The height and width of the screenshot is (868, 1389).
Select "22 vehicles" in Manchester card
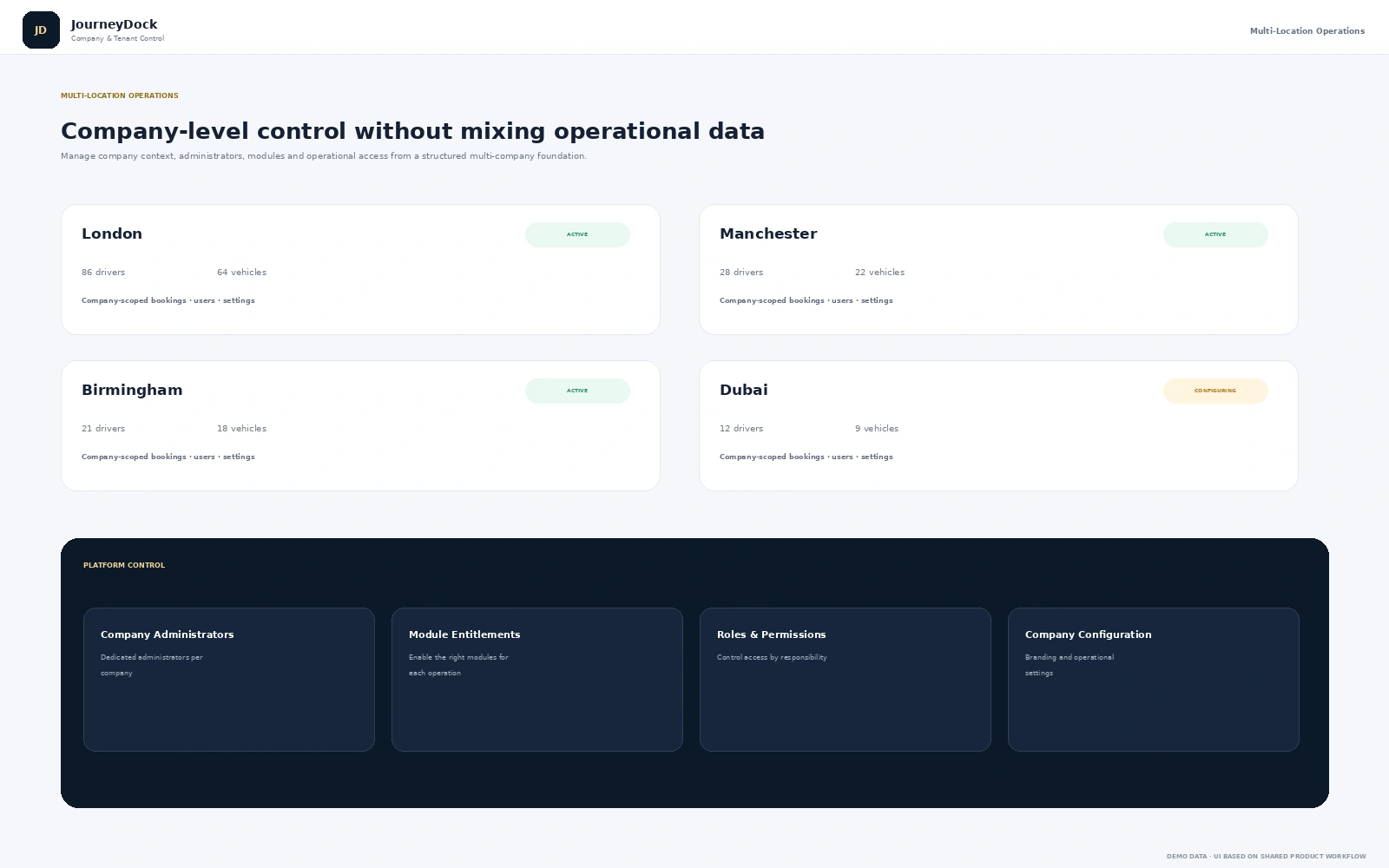coord(879,273)
